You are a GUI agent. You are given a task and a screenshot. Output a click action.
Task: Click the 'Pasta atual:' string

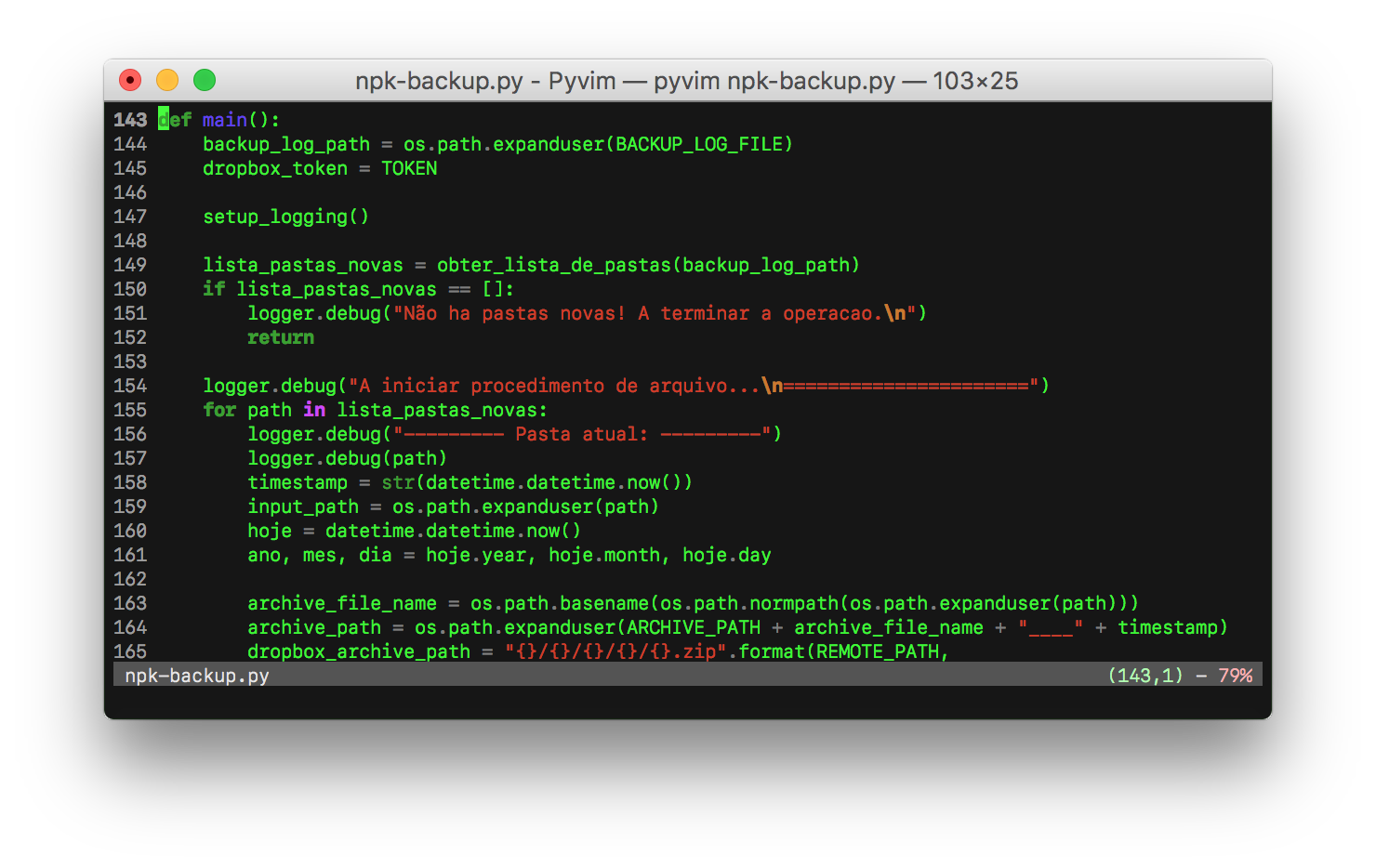582,434
